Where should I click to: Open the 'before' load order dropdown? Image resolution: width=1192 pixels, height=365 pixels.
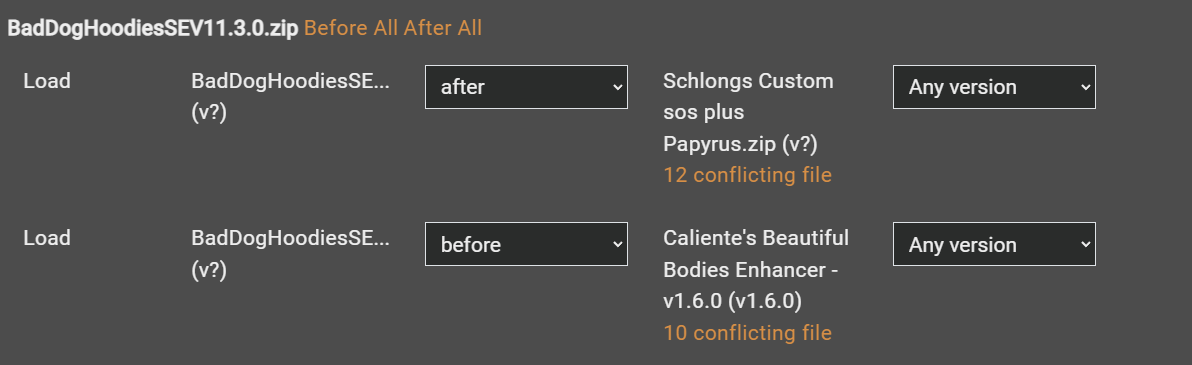526,244
